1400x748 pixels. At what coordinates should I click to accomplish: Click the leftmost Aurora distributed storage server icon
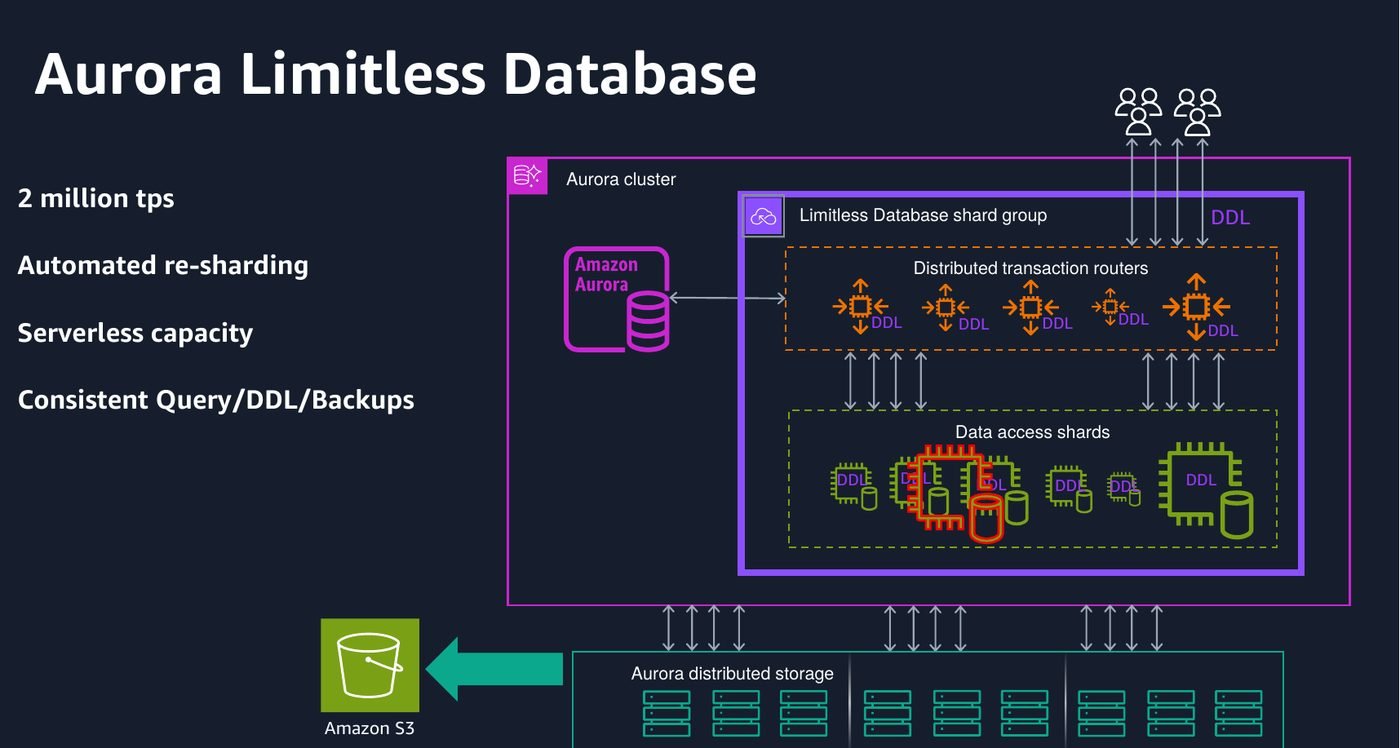(666, 712)
